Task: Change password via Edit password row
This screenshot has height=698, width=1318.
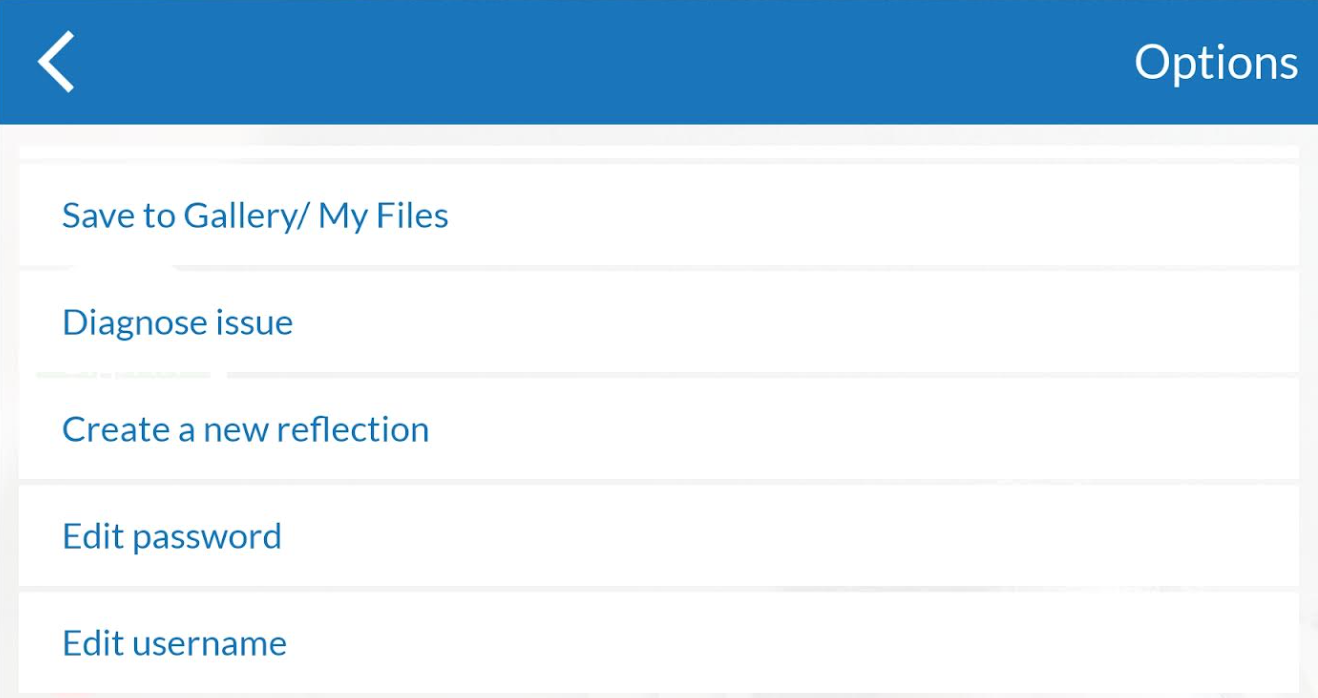Action: 658,537
